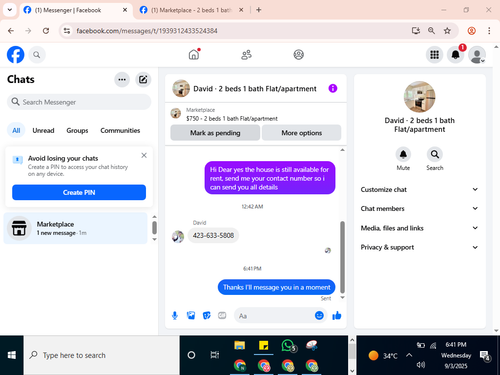This screenshot has height=375, width=500.
Task: Click the Aa message input field
Action: pos(274,315)
